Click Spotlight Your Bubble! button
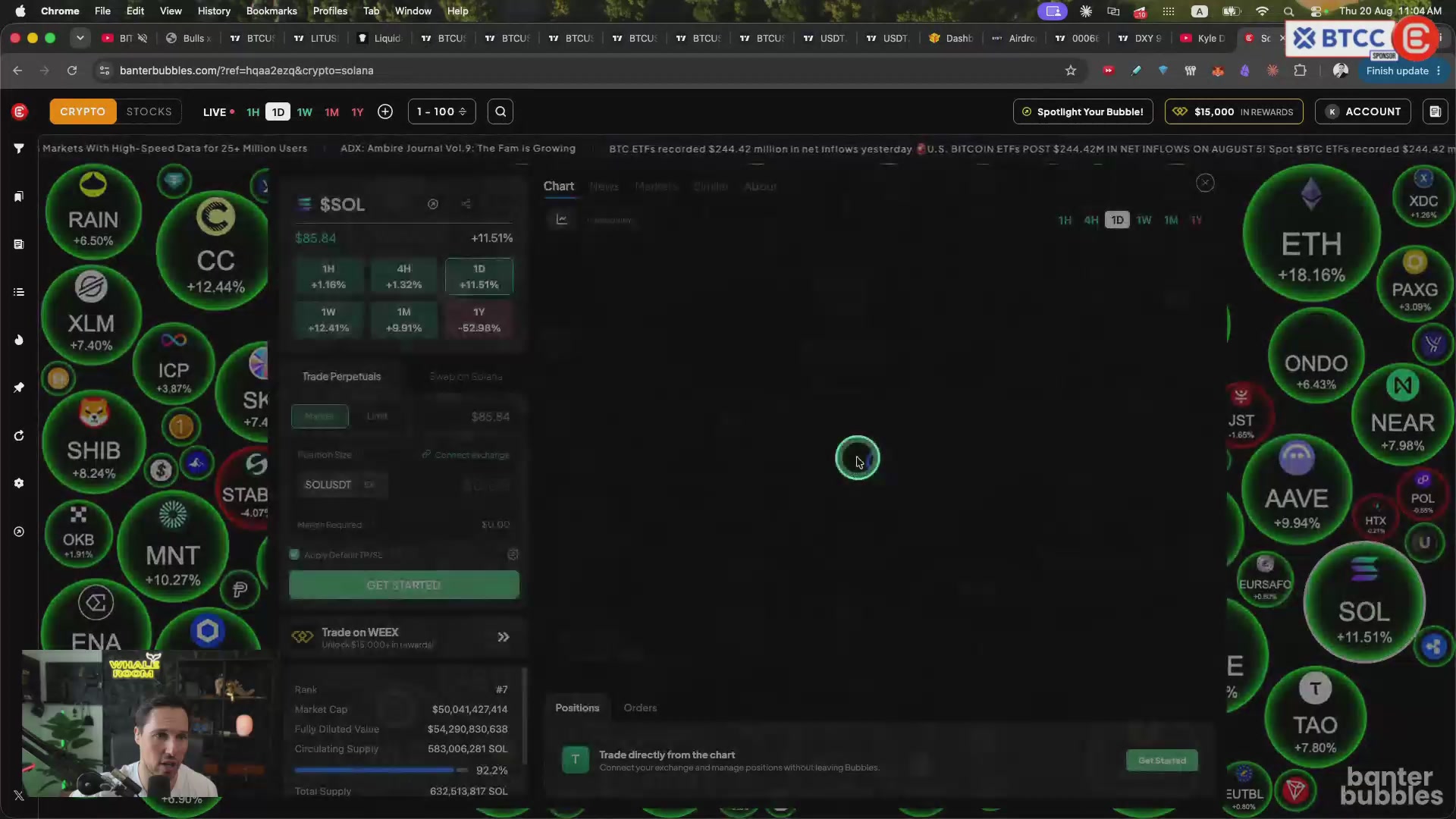 pyautogui.click(x=1083, y=111)
